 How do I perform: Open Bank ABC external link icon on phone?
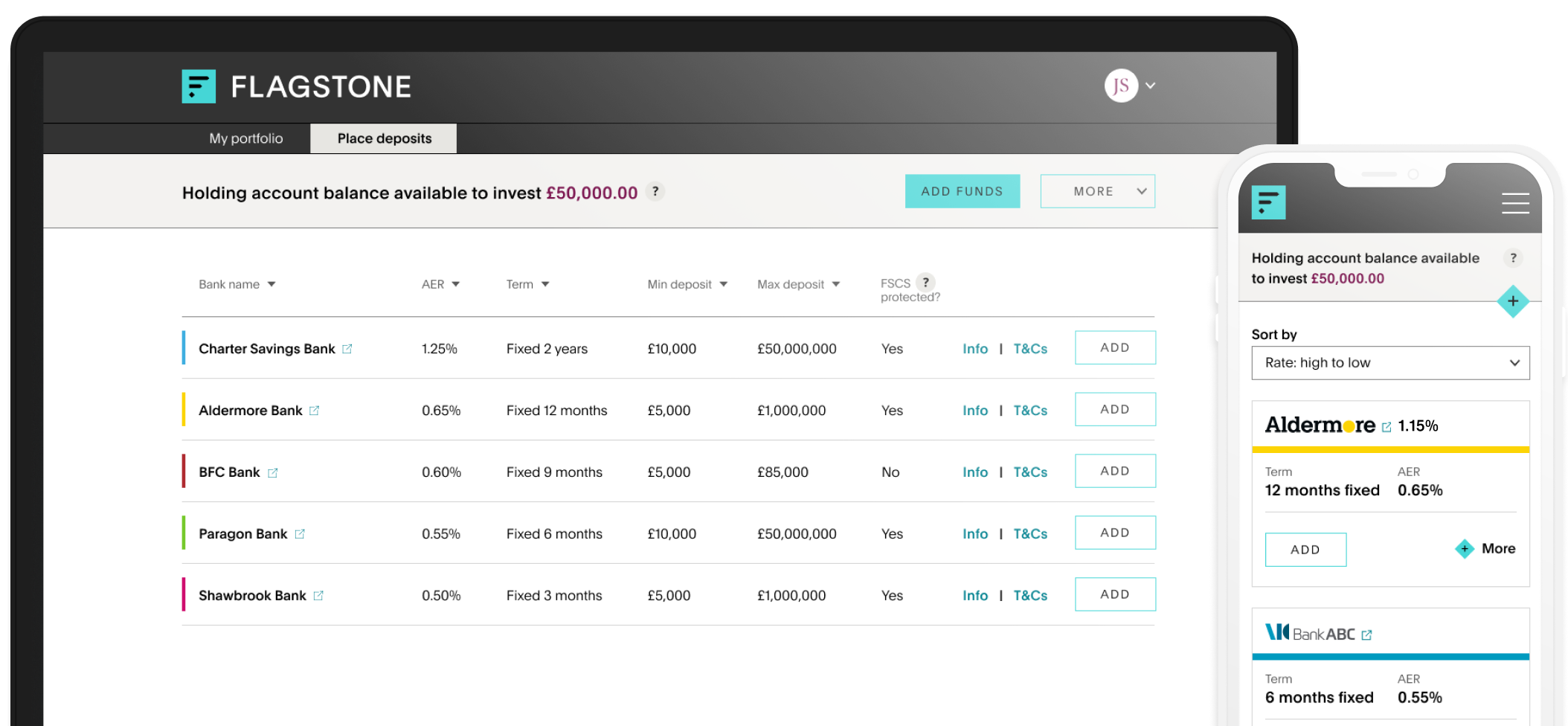[x=1366, y=635]
